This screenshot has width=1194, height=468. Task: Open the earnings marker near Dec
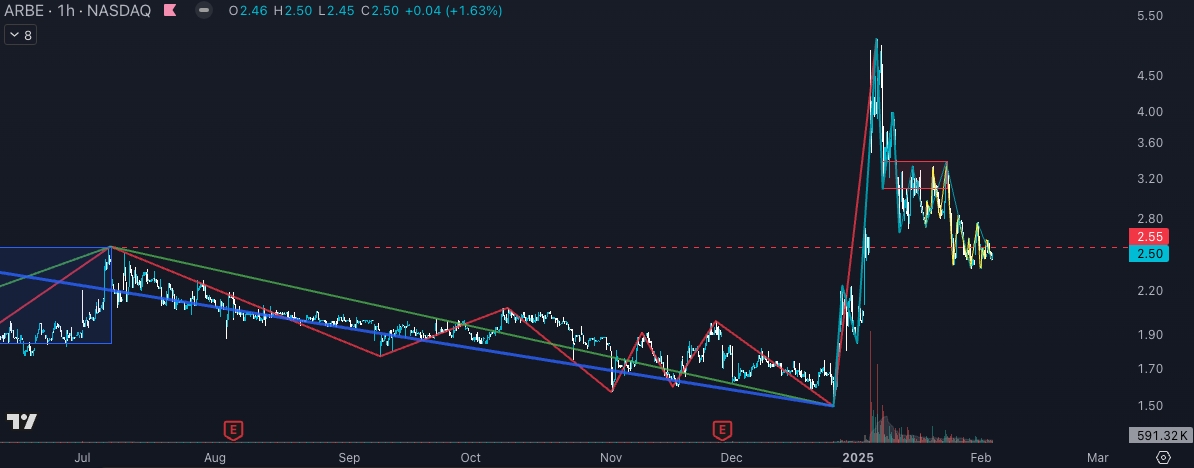pyautogui.click(x=721, y=430)
